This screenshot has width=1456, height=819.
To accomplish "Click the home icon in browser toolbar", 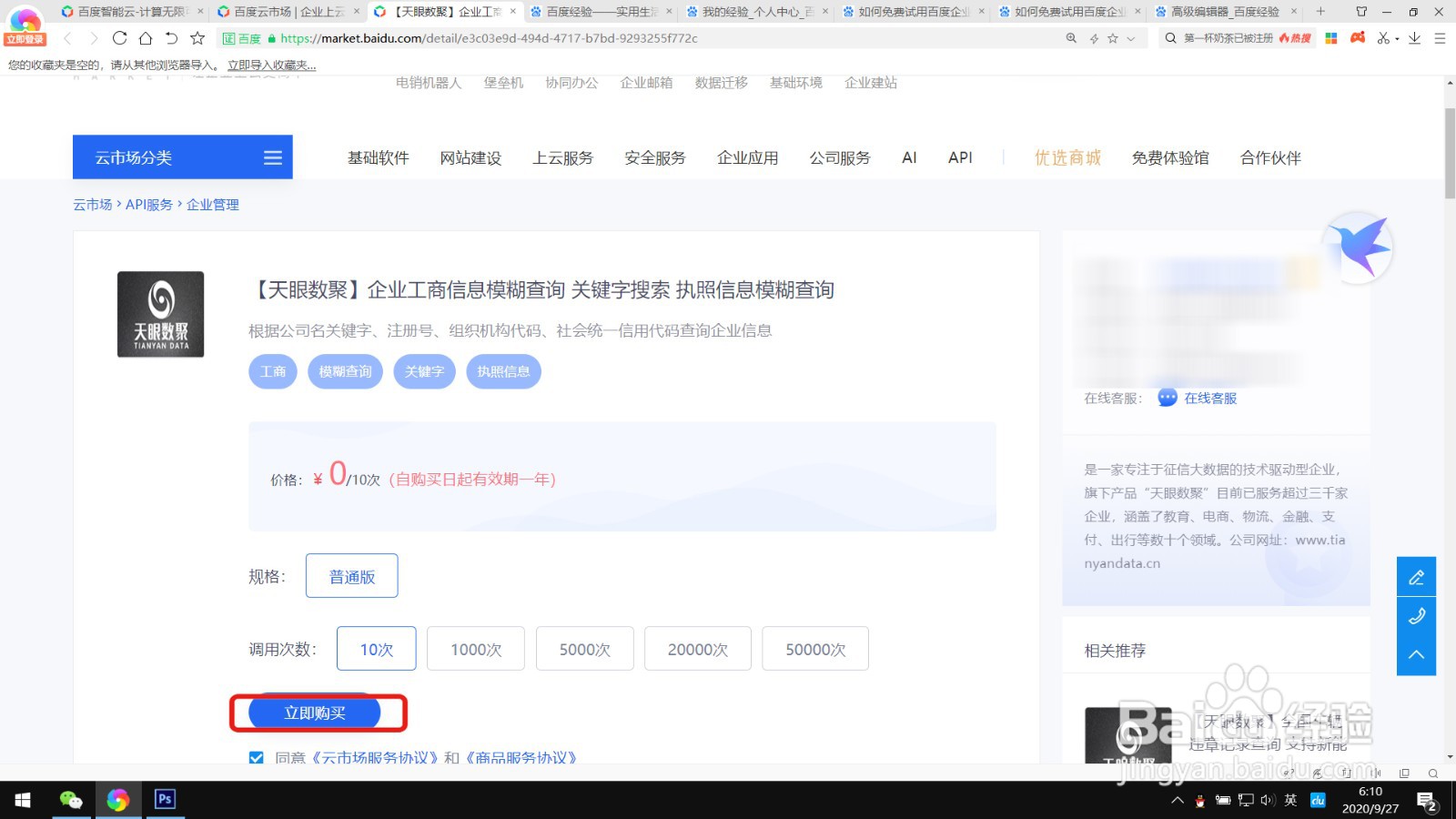I will pos(146,38).
